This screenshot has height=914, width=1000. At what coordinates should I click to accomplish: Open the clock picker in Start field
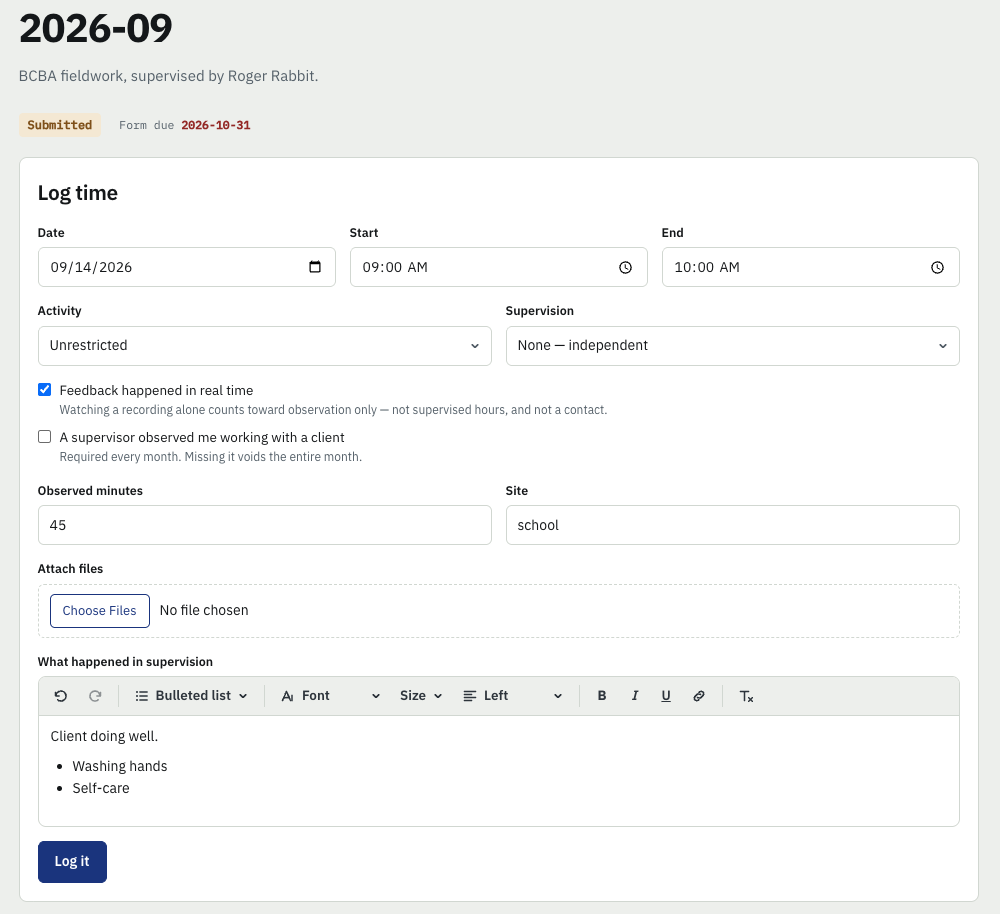click(x=626, y=267)
